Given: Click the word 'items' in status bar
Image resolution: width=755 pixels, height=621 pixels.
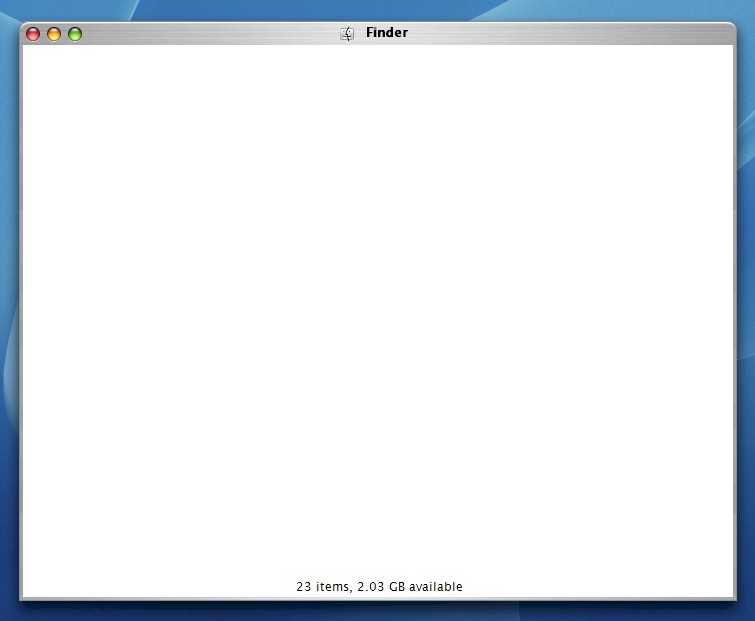Looking at the screenshot, I should point(333,586).
